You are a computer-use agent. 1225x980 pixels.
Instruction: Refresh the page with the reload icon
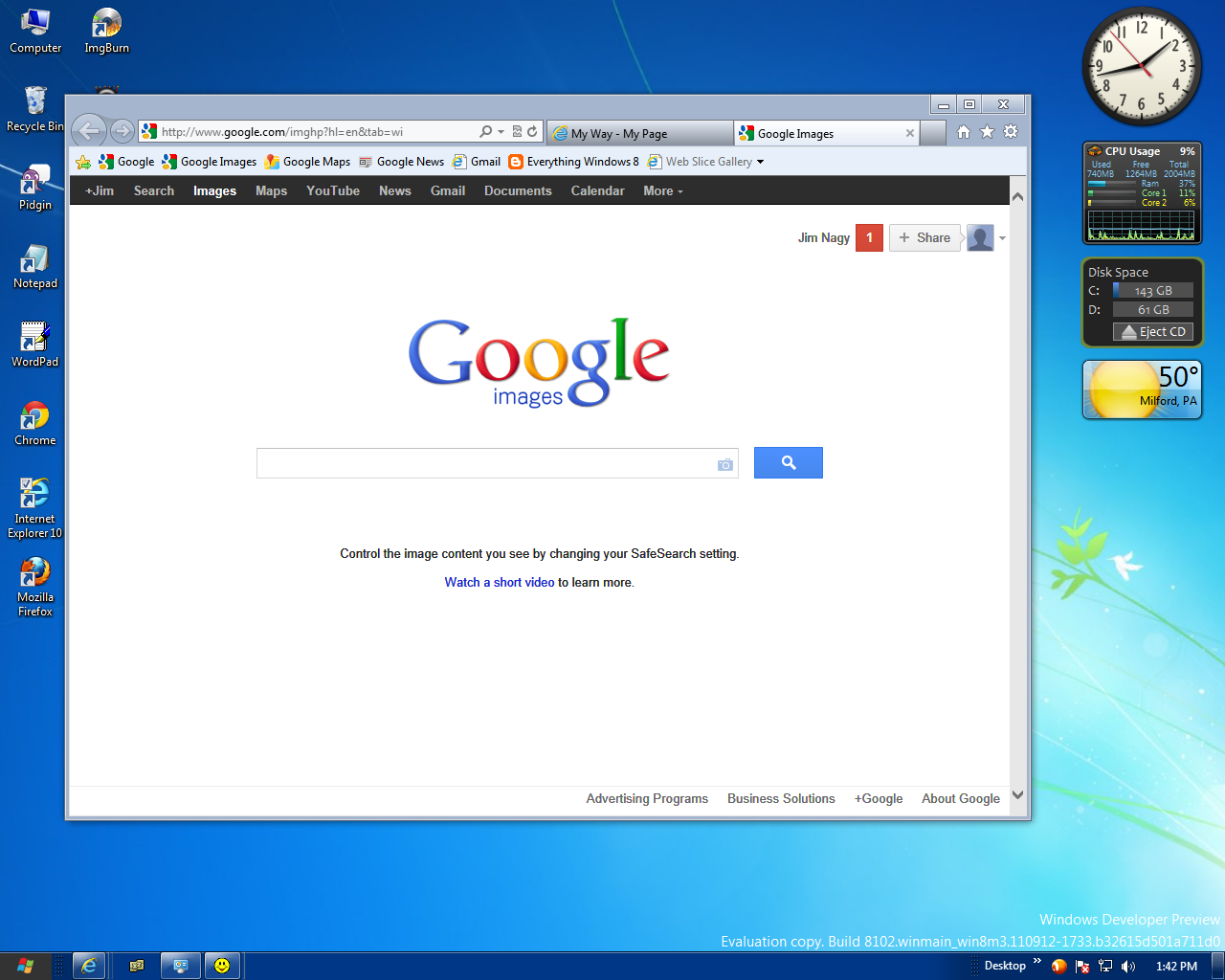(x=532, y=132)
